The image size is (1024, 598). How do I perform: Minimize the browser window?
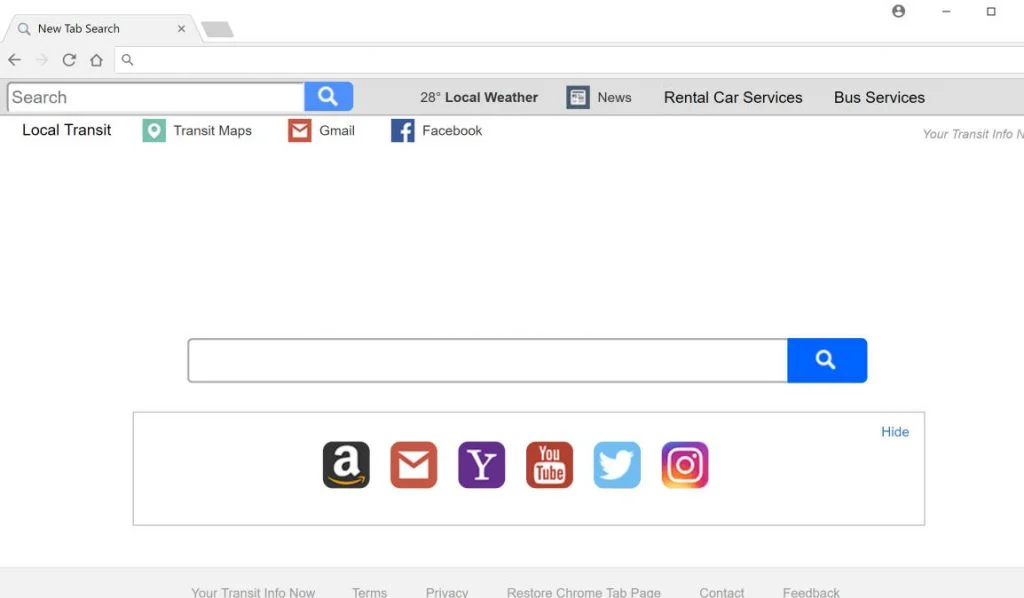pos(946,11)
